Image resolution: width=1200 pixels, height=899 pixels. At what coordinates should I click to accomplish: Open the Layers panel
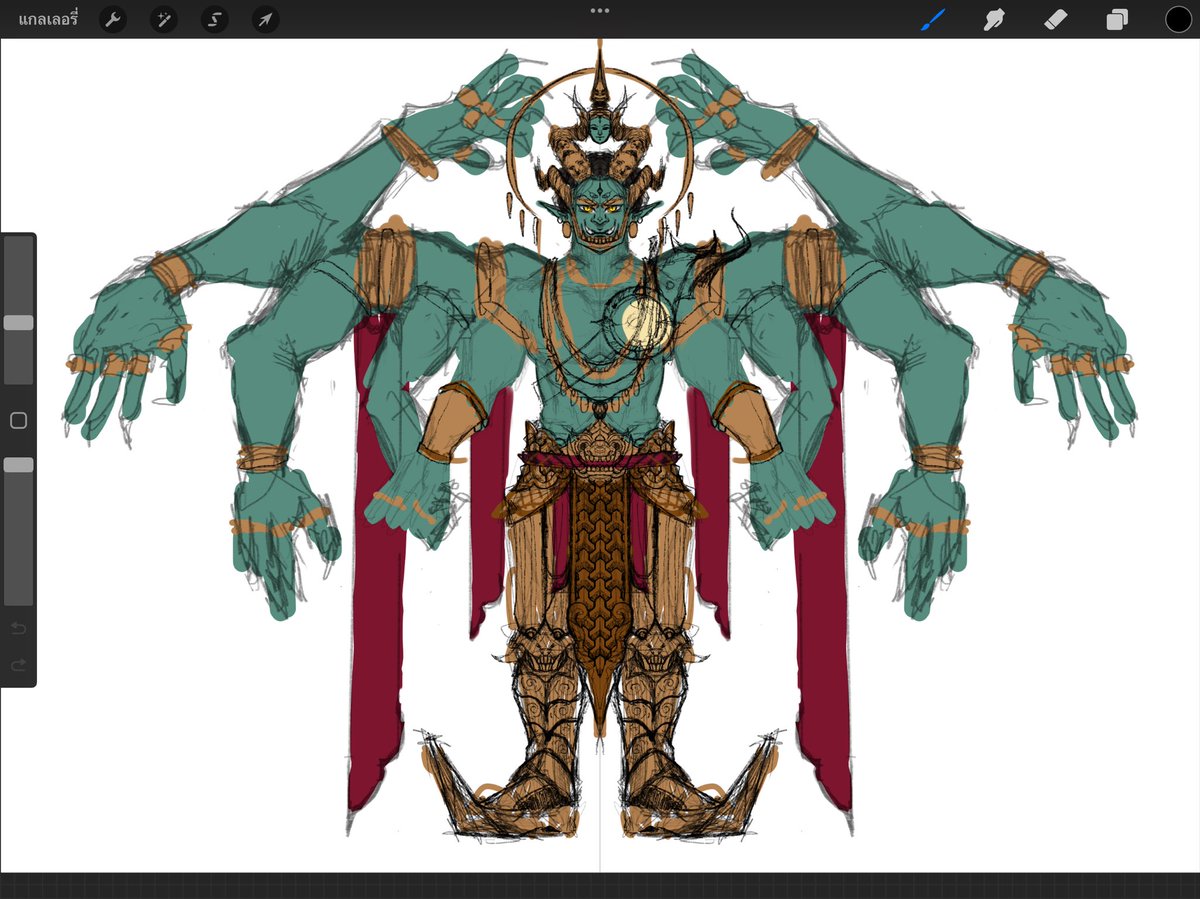pyautogui.click(x=1117, y=19)
